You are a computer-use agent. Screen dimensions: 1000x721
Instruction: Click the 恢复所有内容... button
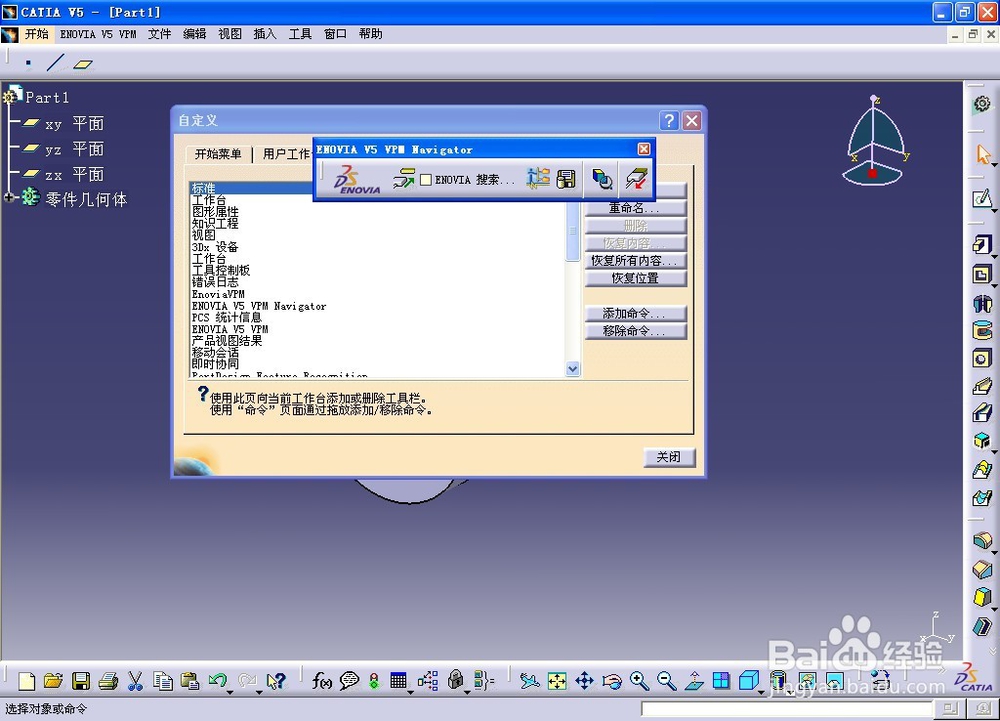pos(635,261)
